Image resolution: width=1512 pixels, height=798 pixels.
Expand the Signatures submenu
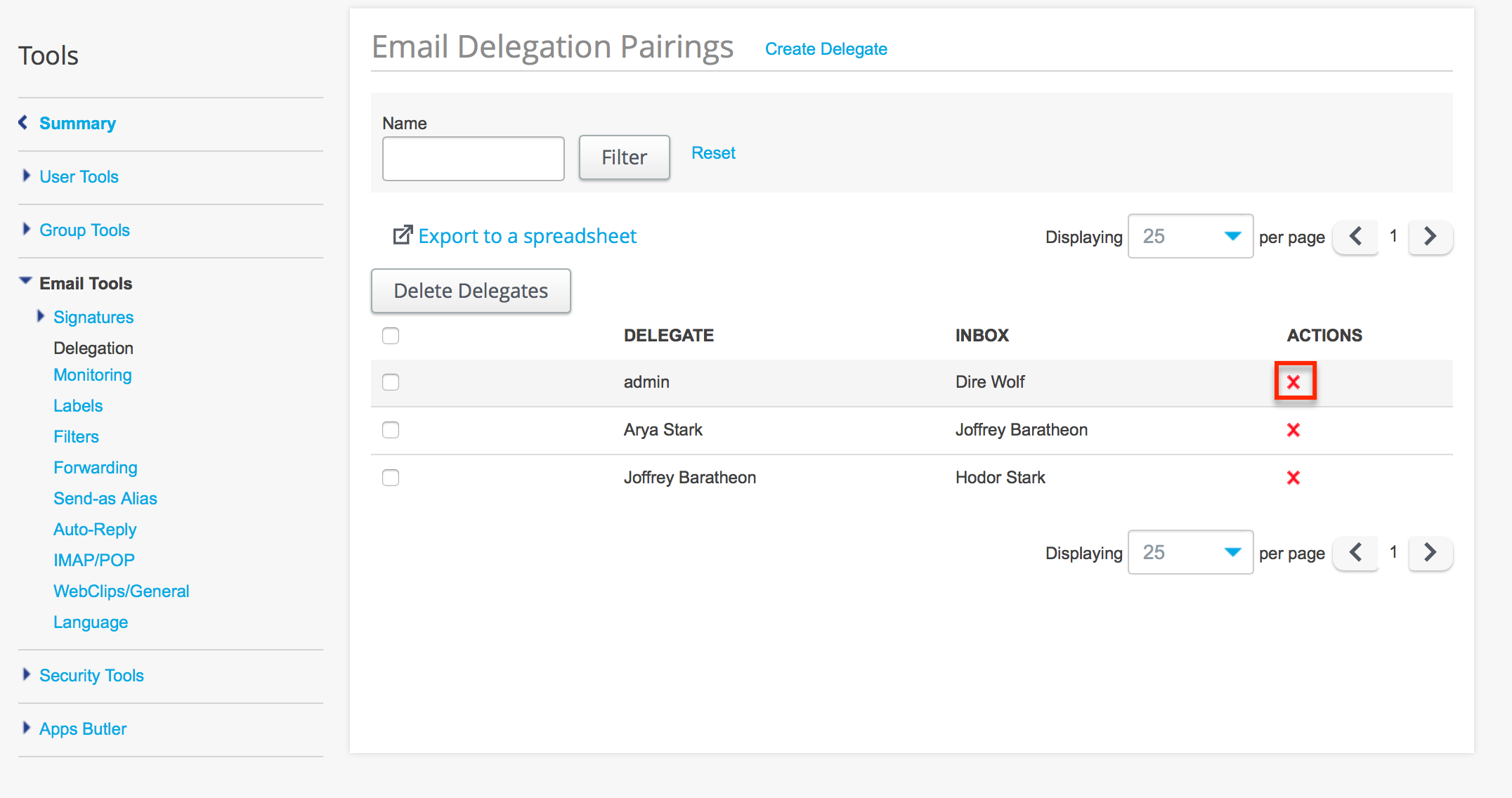click(93, 318)
